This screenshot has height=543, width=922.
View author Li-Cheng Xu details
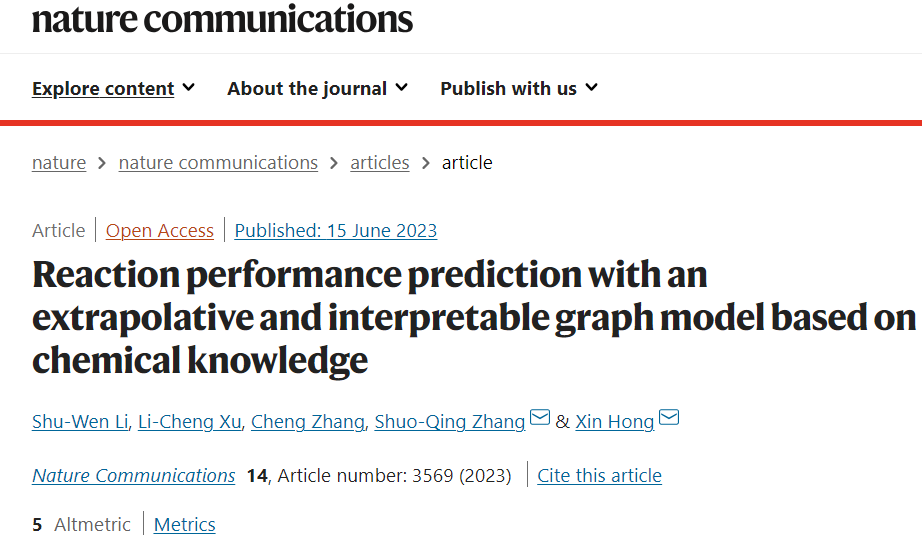coord(189,422)
